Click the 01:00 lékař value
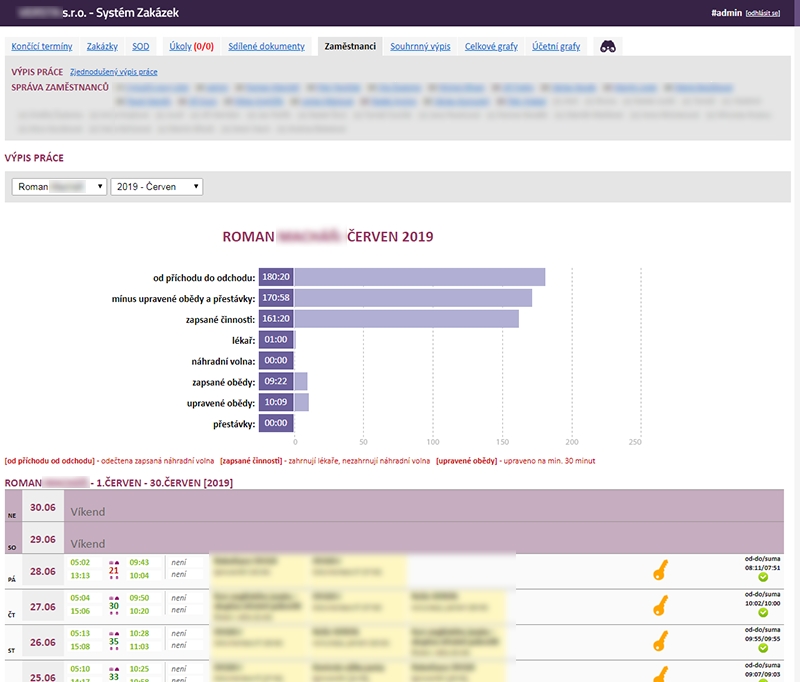Screen dimensions: 800x682 click(x=276, y=340)
